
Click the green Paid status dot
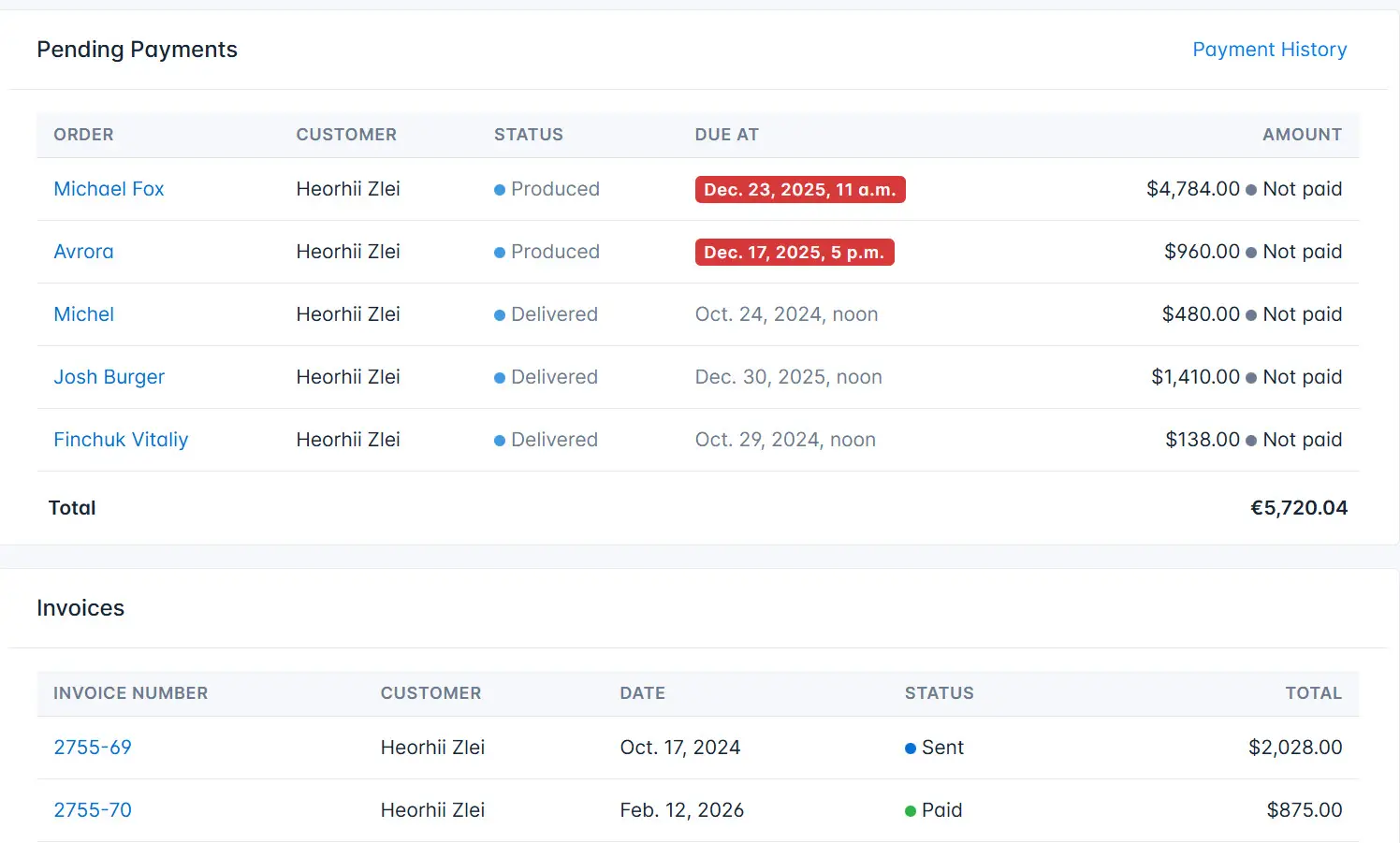pyautogui.click(x=909, y=810)
